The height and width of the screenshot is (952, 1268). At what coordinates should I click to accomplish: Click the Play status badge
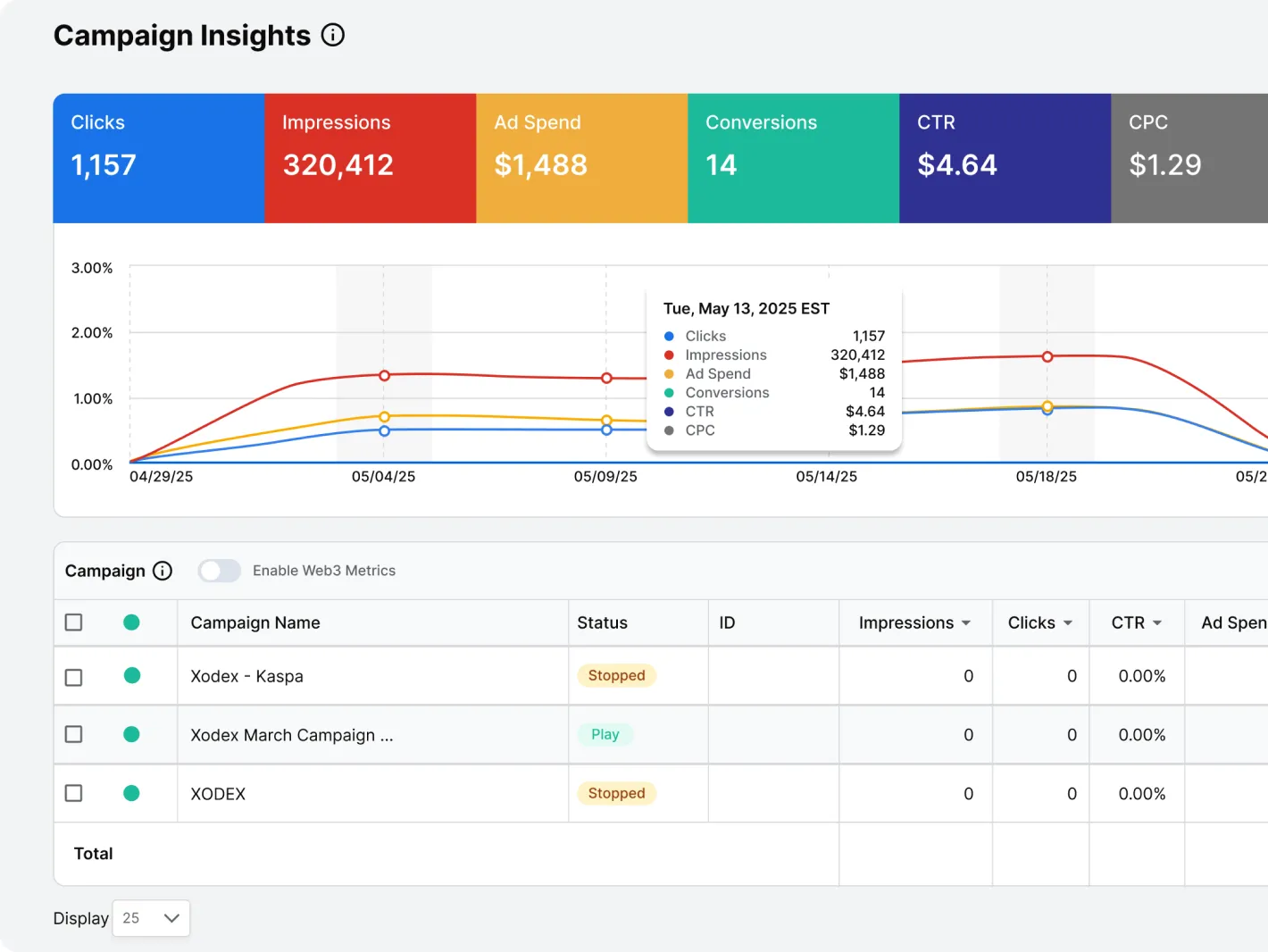[605, 734]
